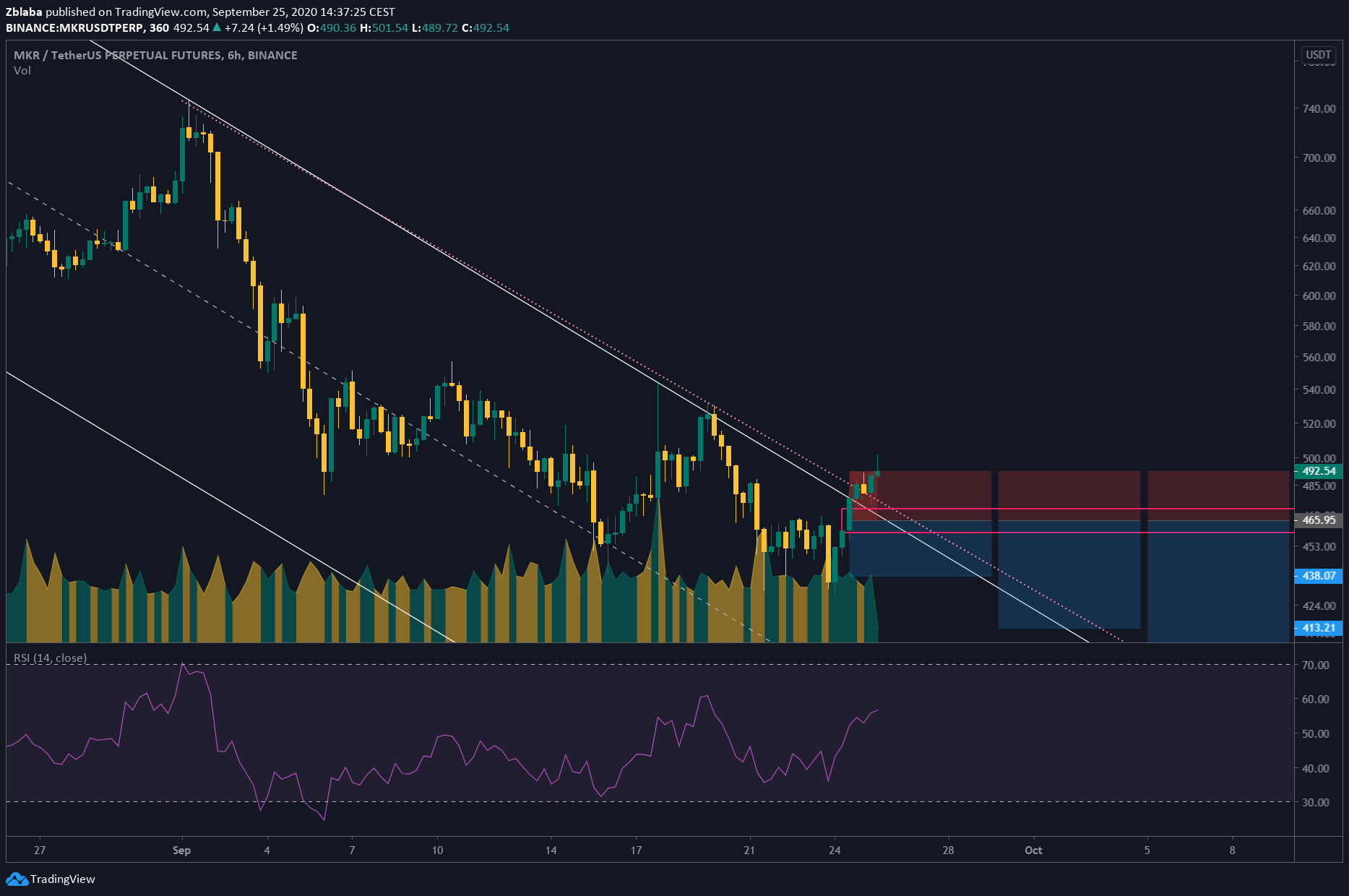
Task: Click the 438.07 blue price label
Action: click(1319, 576)
